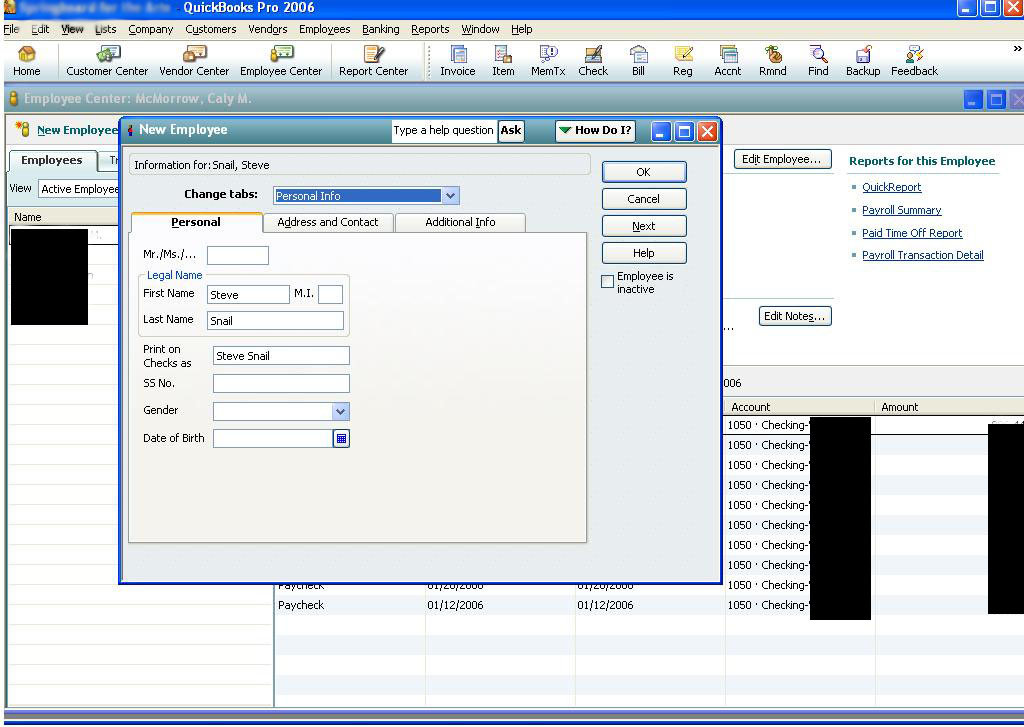Screen dimensions: 1024x727
Task: Open the Item list icon
Action: coord(503,61)
